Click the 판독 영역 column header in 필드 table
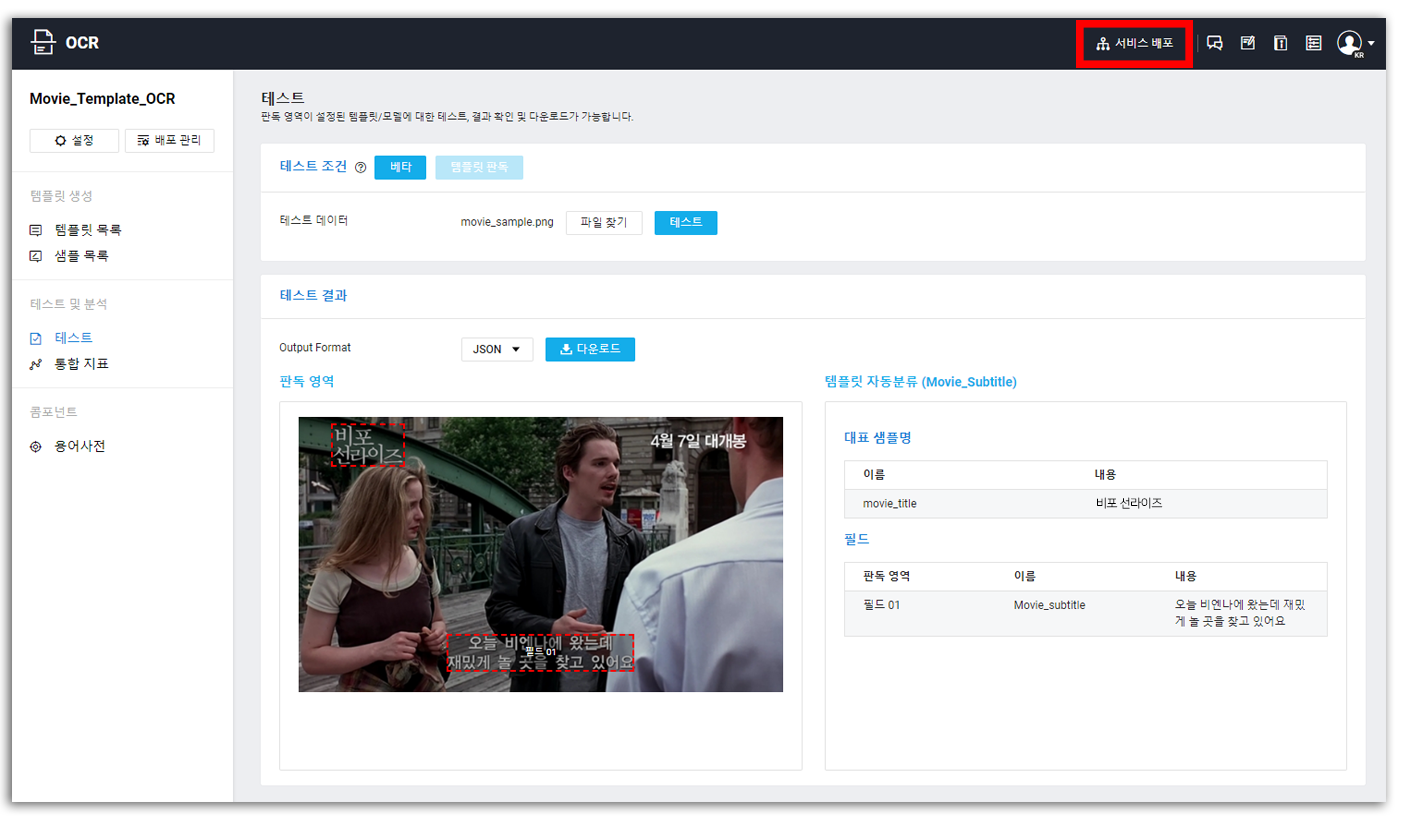 tap(886, 576)
